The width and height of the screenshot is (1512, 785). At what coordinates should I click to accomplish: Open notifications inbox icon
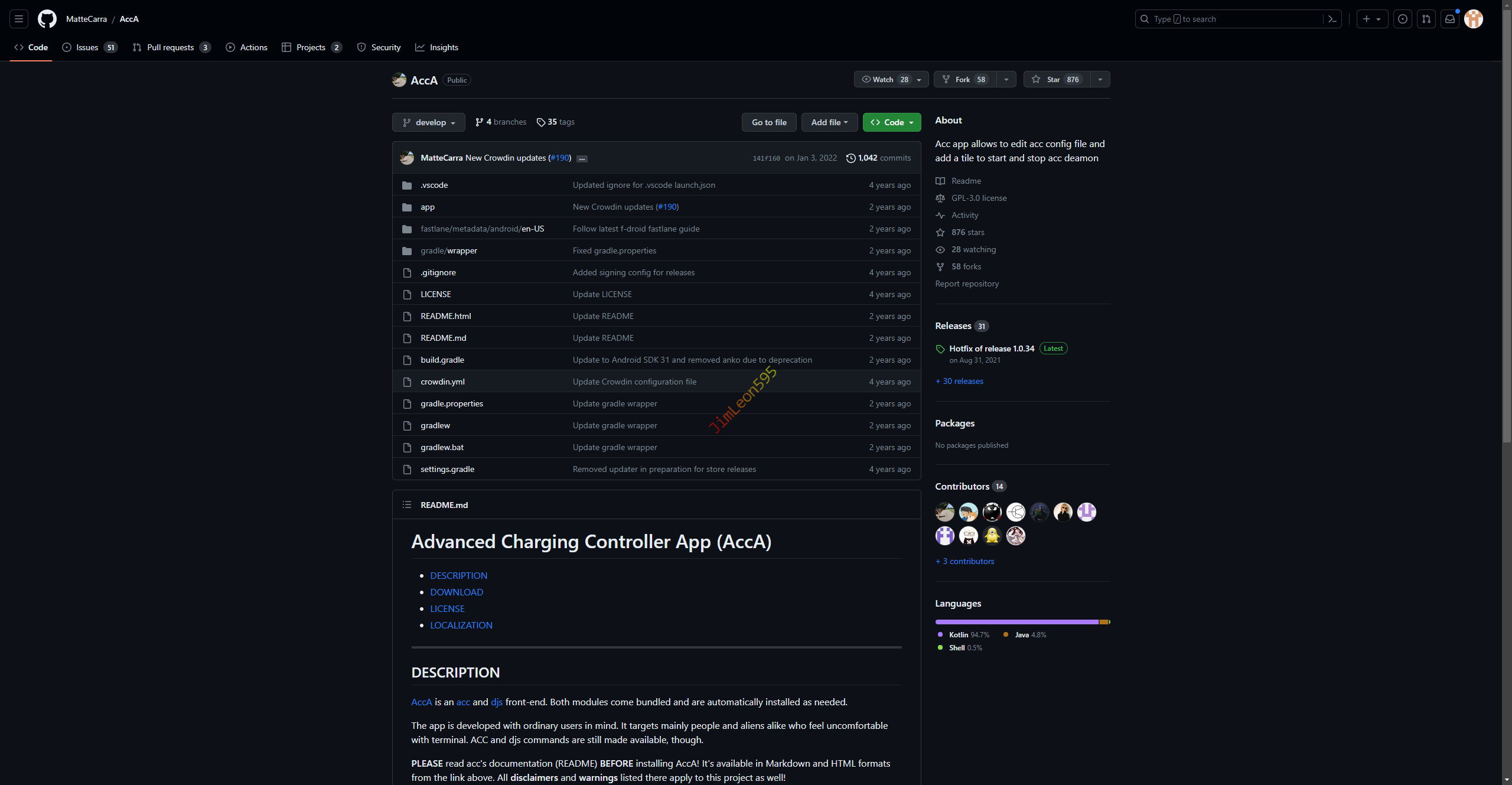point(1450,19)
